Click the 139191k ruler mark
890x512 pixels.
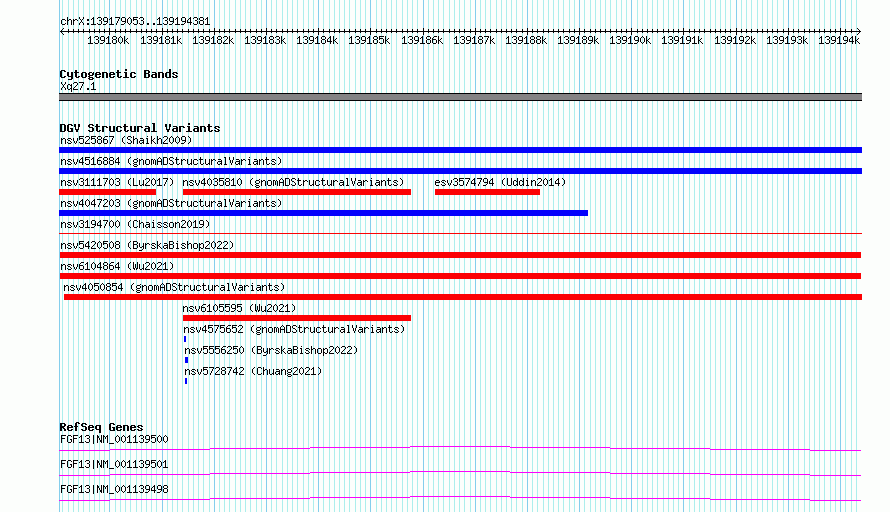[682, 40]
